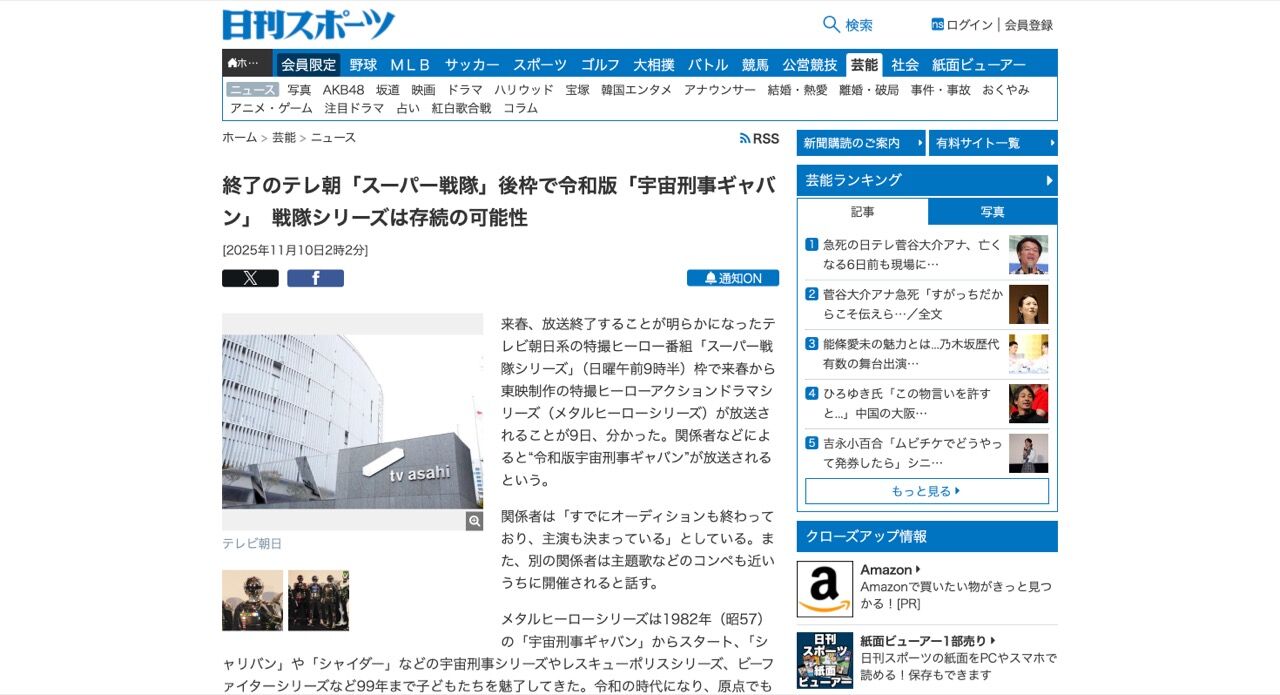Open 紙面ビューアー1部売り link
The height and width of the screenshot is (695, 1280).
(x=928, y=641)
